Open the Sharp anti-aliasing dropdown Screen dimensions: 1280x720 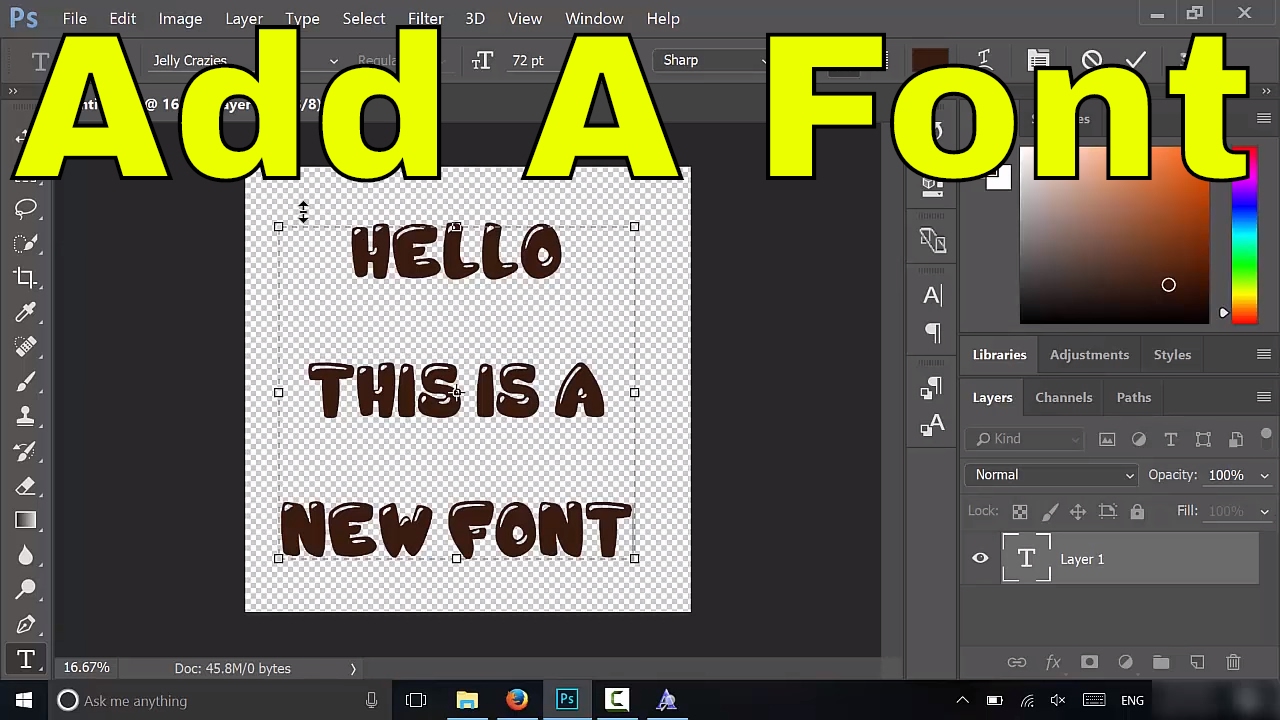click(714, 60)
